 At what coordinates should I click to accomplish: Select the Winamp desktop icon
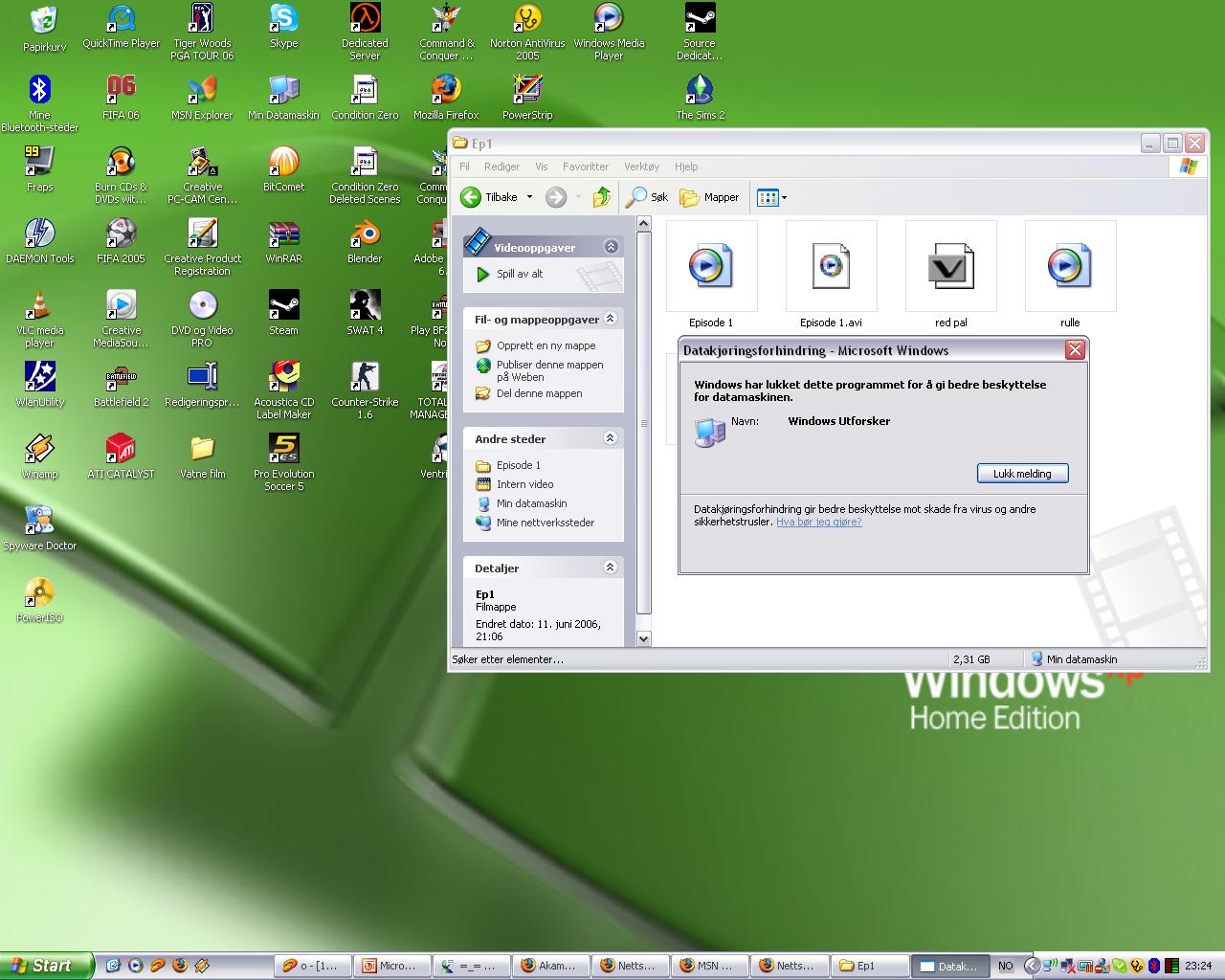[x=40, y=457]
